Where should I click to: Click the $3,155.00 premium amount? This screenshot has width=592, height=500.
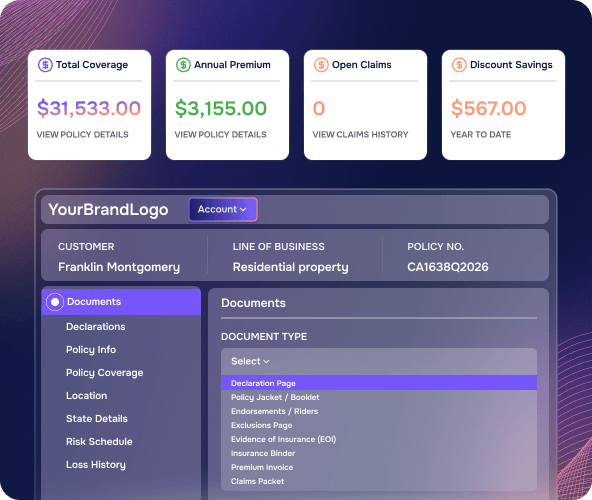(x=221, y=108)
